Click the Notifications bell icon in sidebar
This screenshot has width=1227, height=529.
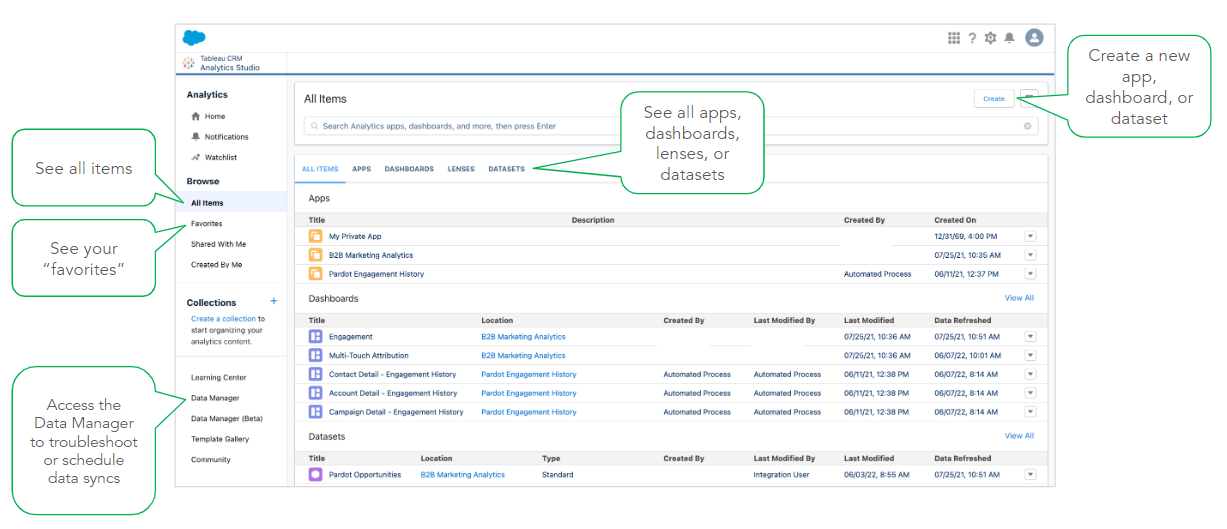196,137
